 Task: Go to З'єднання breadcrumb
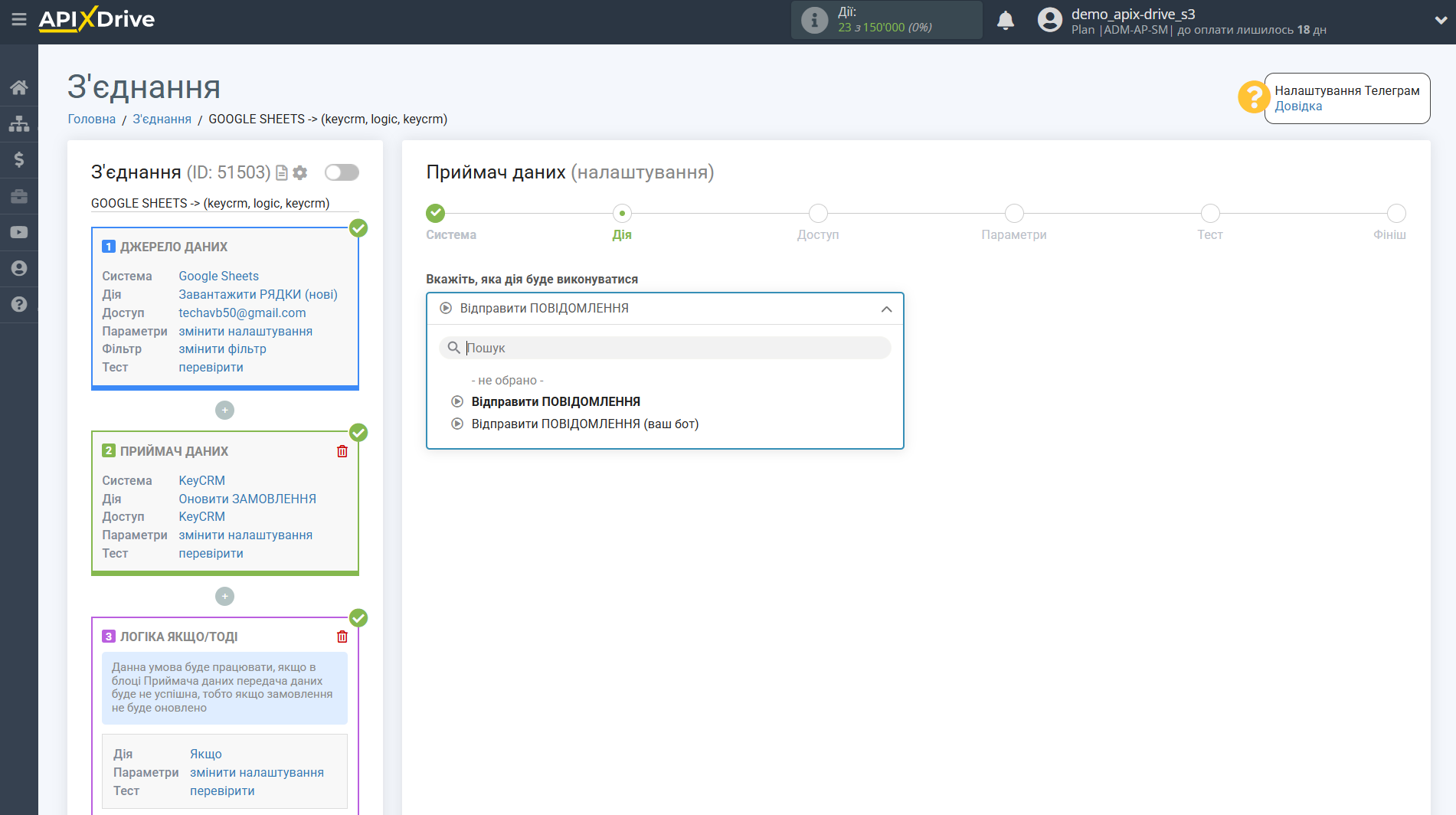pos(162,119)
